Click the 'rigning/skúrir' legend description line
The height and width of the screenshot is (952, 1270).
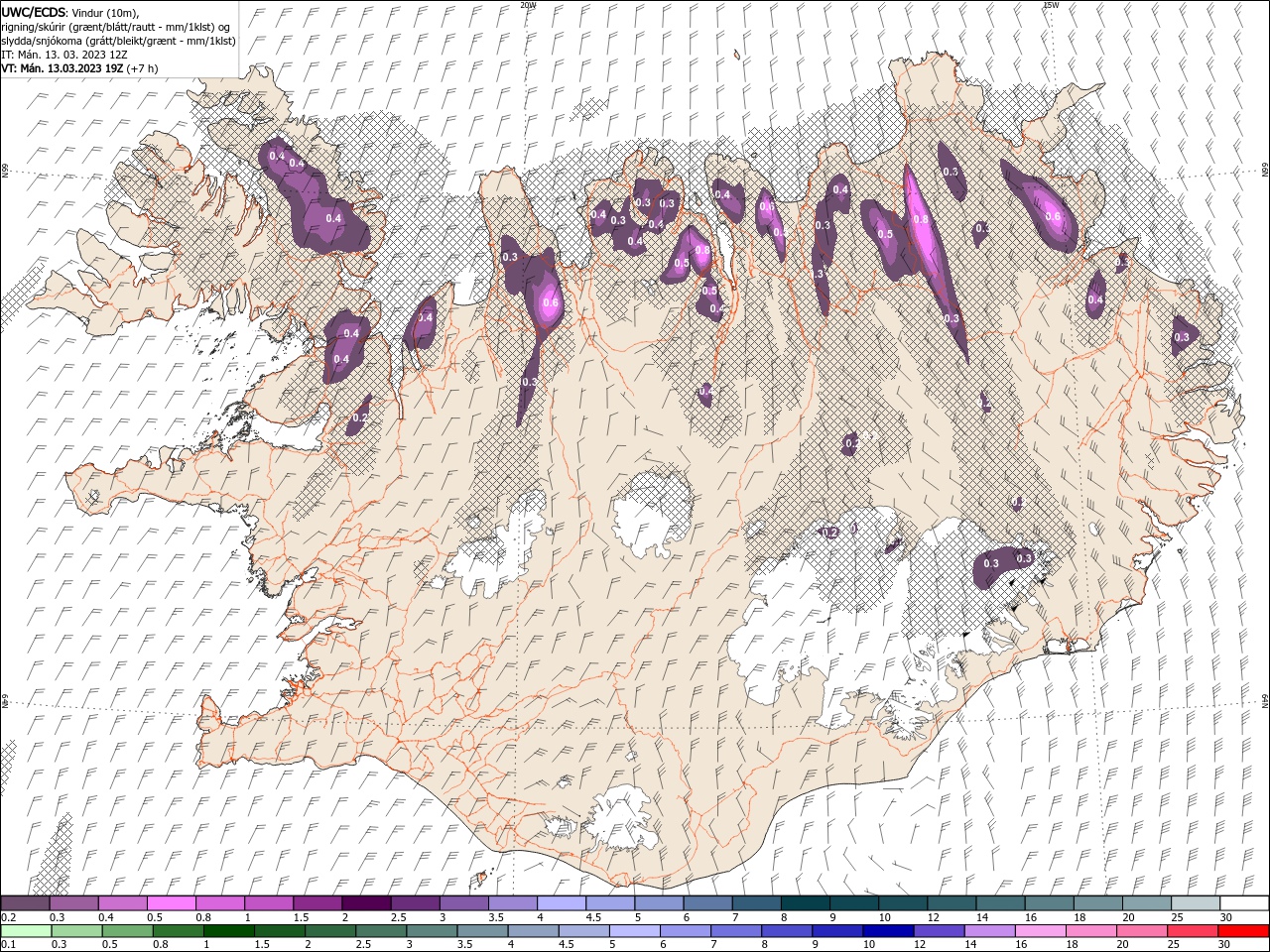coord(116,27)
